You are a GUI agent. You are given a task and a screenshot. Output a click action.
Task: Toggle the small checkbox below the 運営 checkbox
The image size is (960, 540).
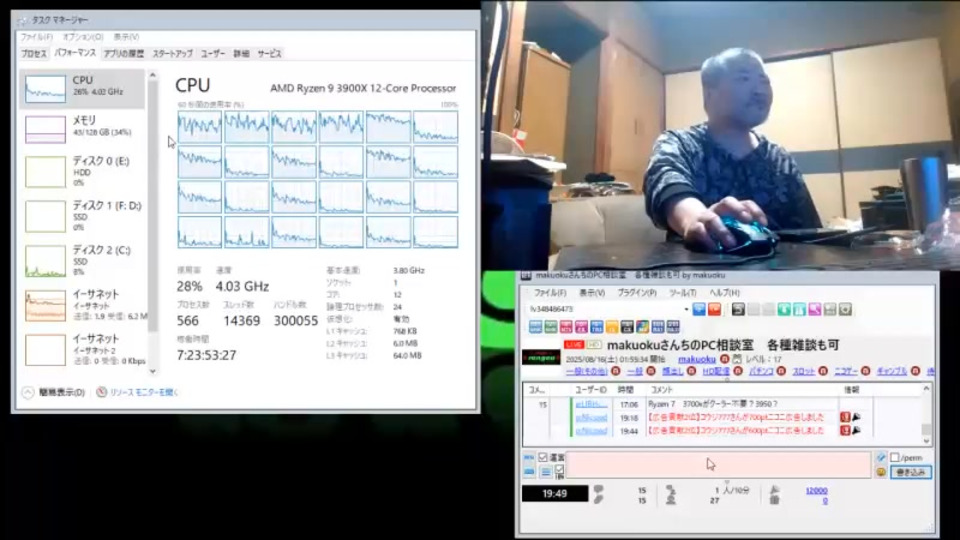tap(559, 469)
